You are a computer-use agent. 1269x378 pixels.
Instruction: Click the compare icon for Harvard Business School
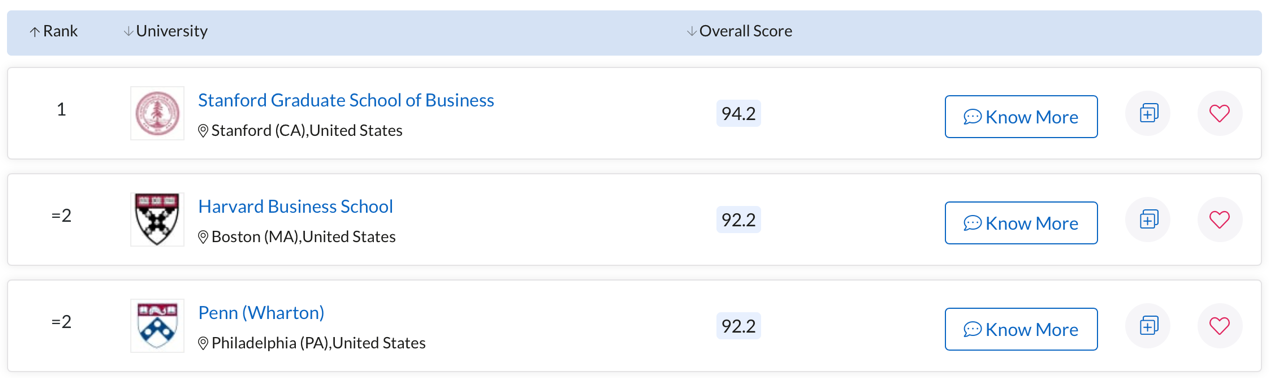tap(1148, 219)
